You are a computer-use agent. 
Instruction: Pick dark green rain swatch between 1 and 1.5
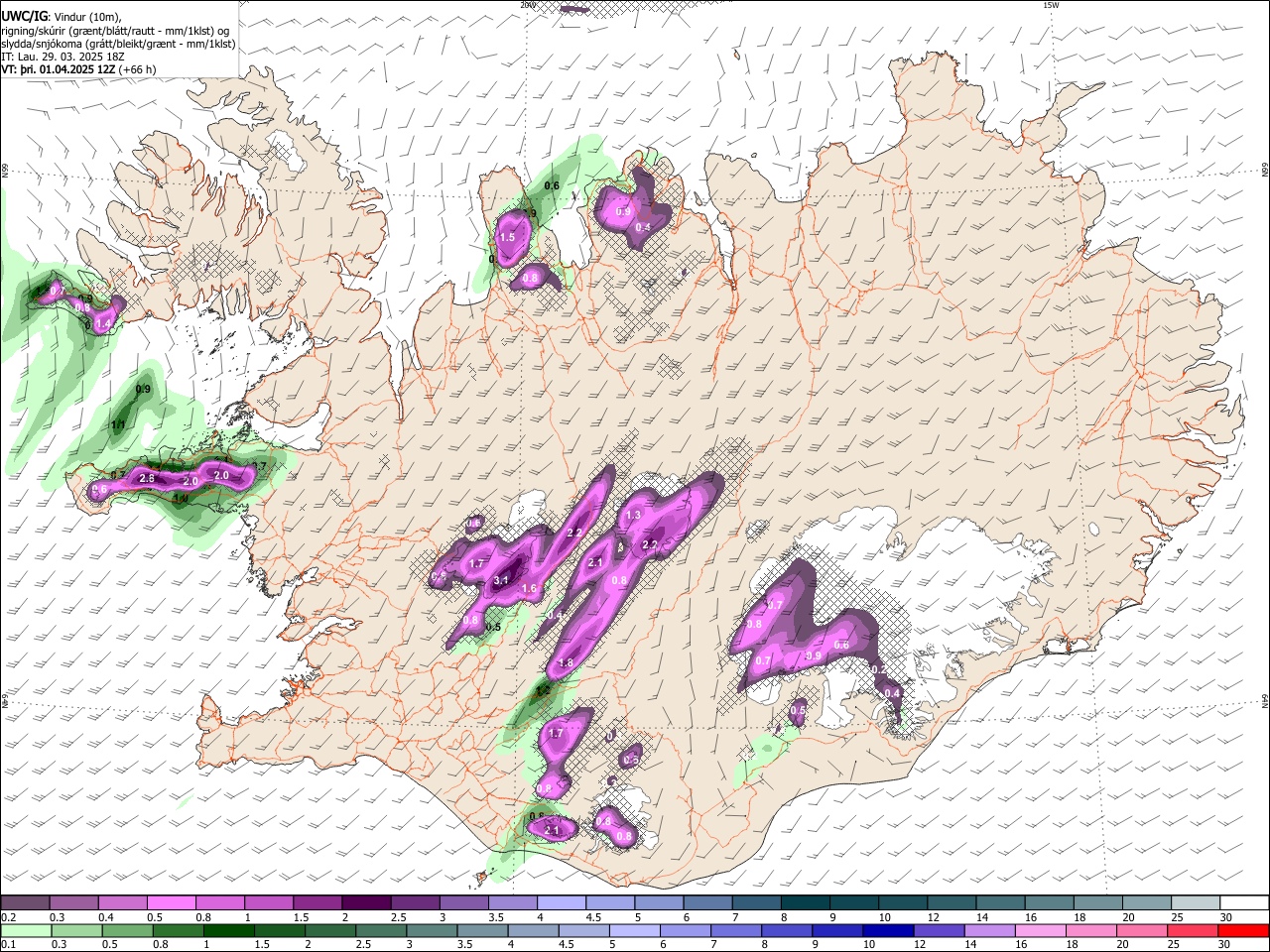tap(227, 930)
